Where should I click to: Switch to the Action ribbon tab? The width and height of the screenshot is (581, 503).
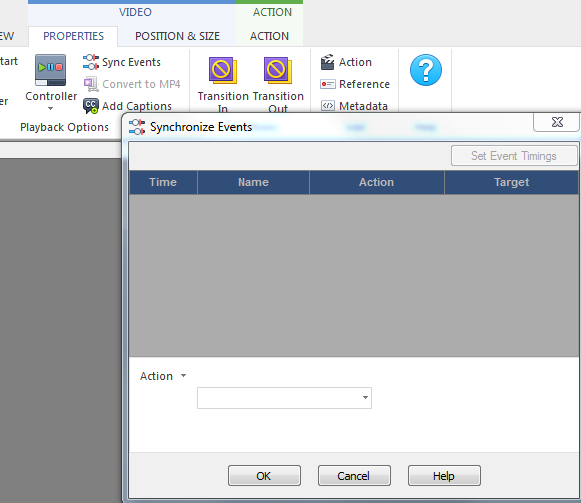269,36
